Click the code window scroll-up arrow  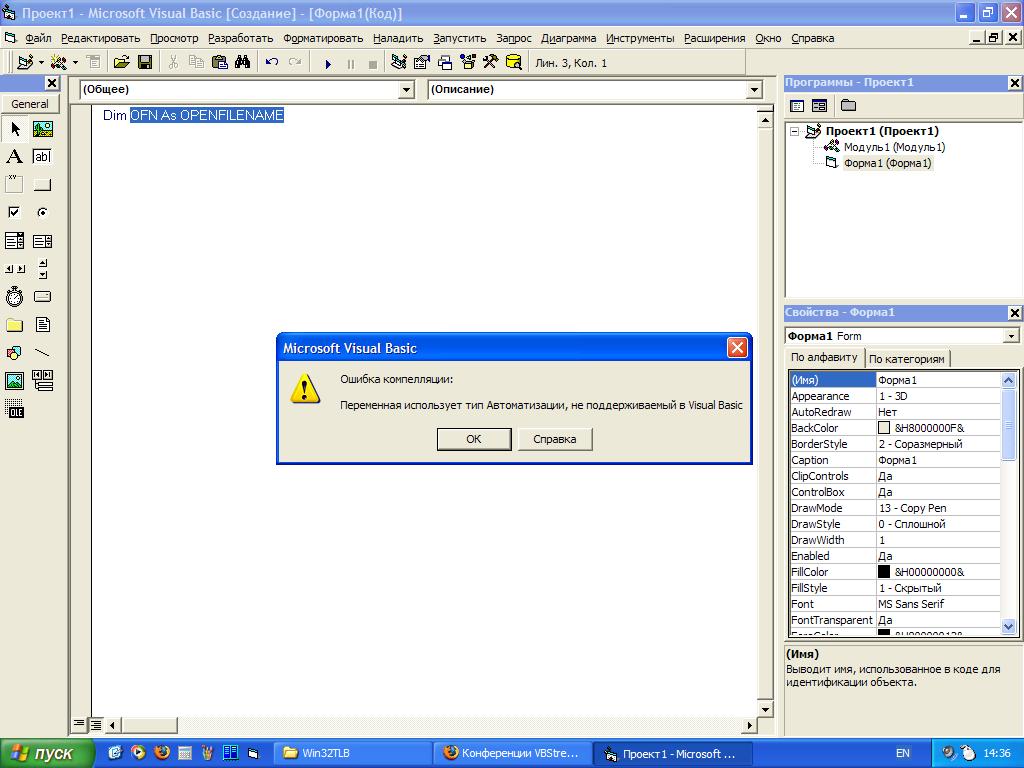(x=765, y=120)
